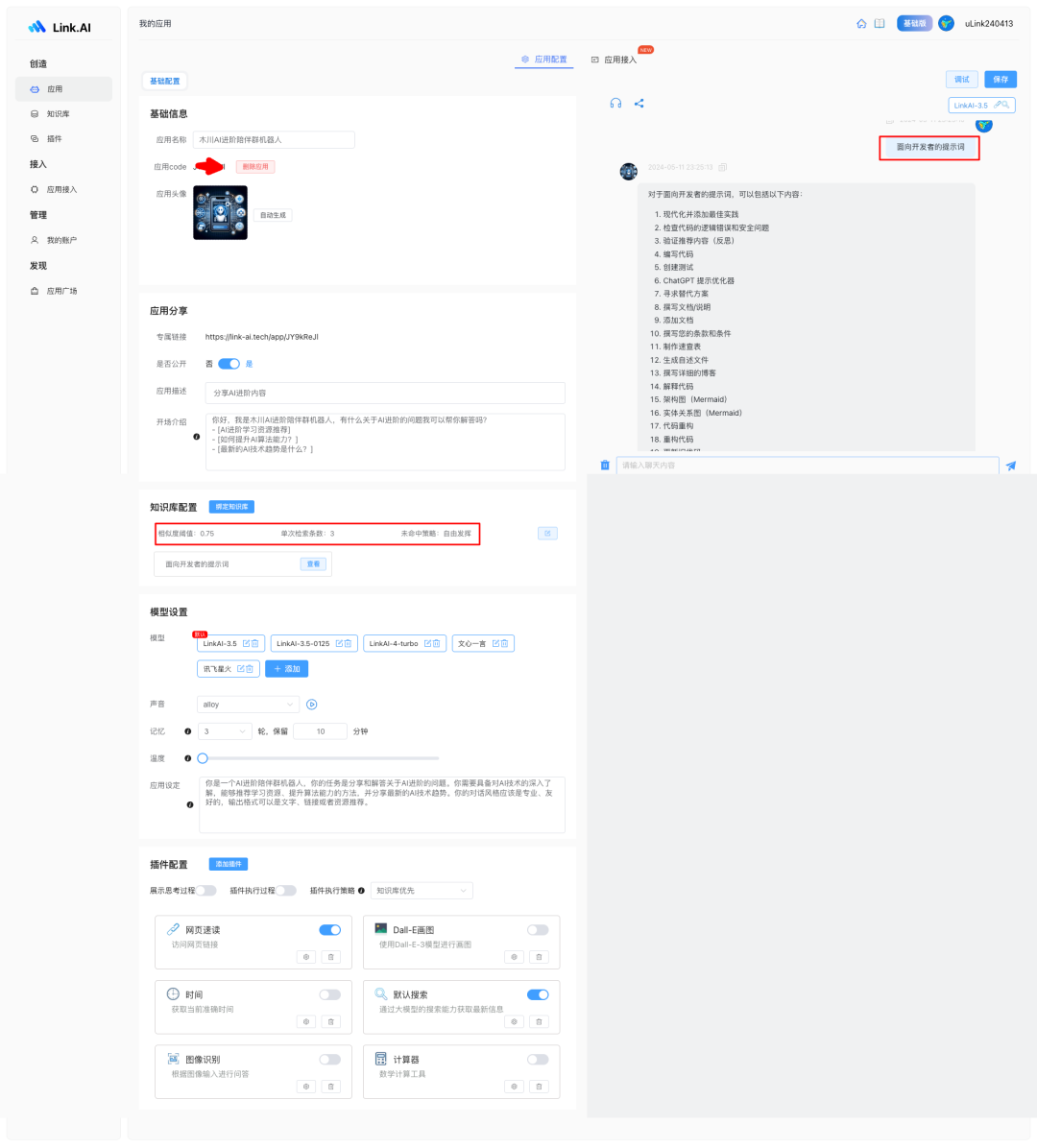This screenshot has height=1148, width=1037.
Task: Open the 插件执行策略 dropdown
Action: [422, 891]
